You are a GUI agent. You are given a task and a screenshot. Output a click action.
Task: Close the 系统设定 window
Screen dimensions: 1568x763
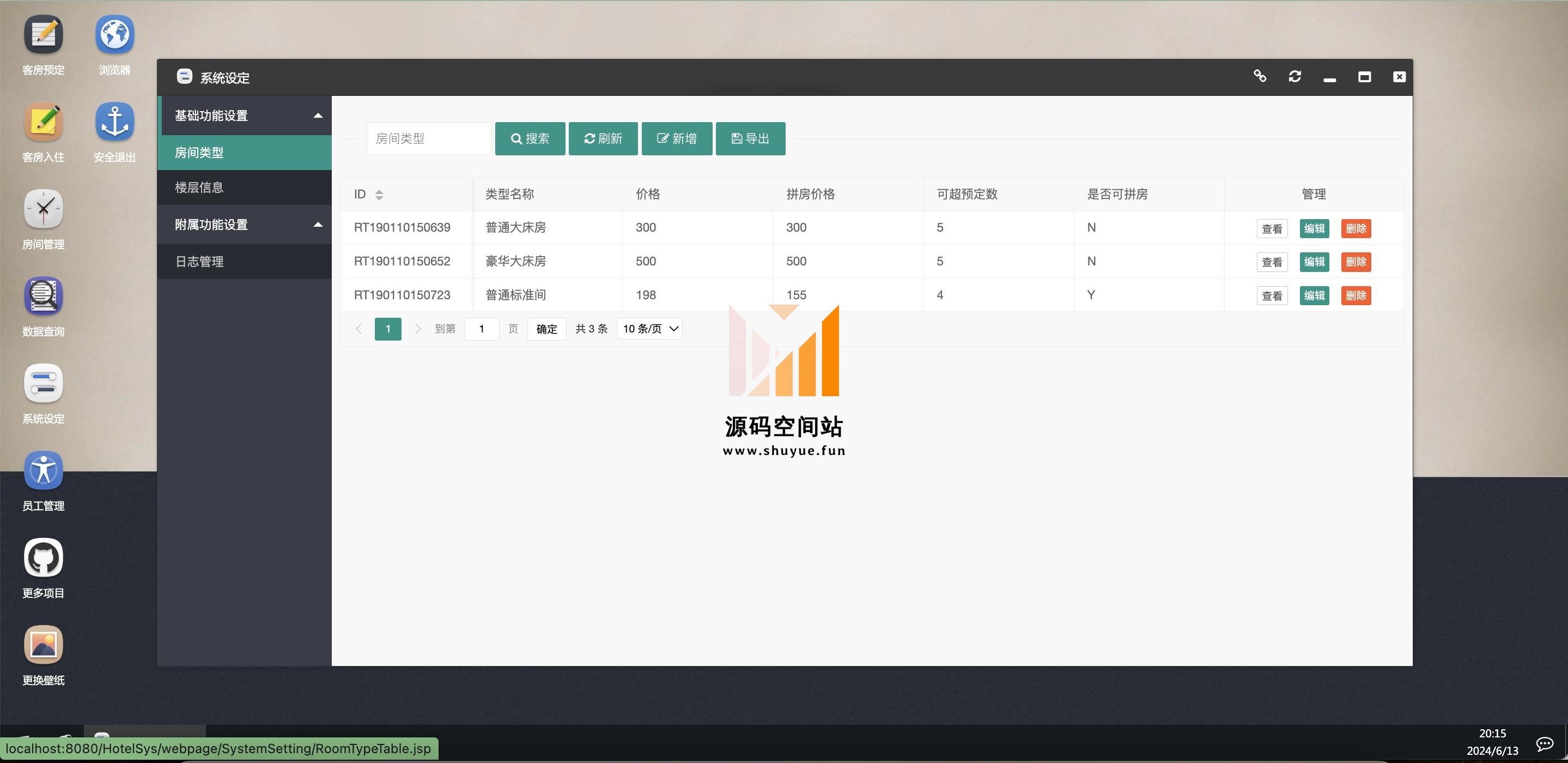pos(1400,77)
